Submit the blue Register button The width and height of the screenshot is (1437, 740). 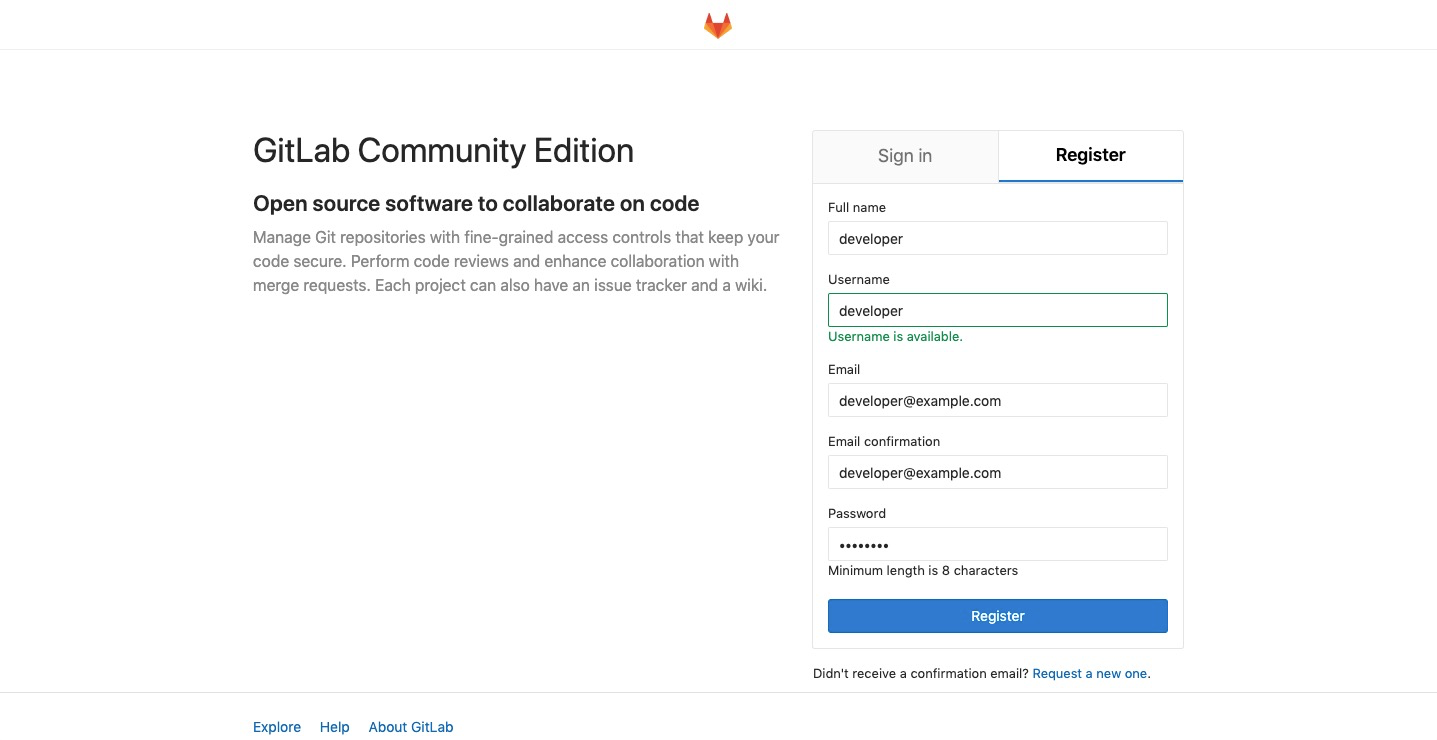[998, 616]
